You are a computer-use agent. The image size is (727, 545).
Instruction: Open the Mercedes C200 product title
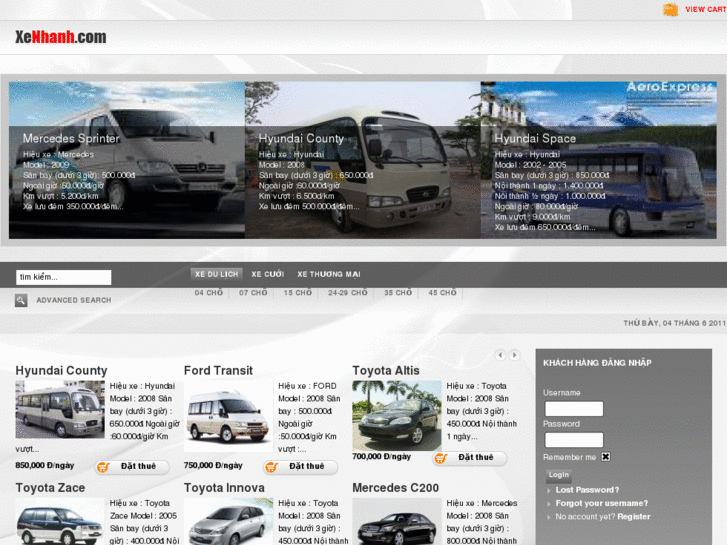[395, 488]
